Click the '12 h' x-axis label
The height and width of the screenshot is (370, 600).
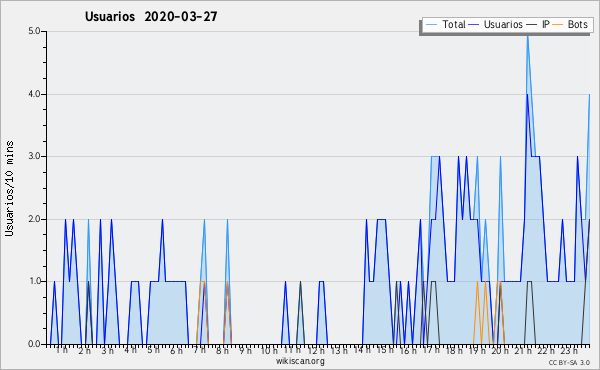pos(316,350)
